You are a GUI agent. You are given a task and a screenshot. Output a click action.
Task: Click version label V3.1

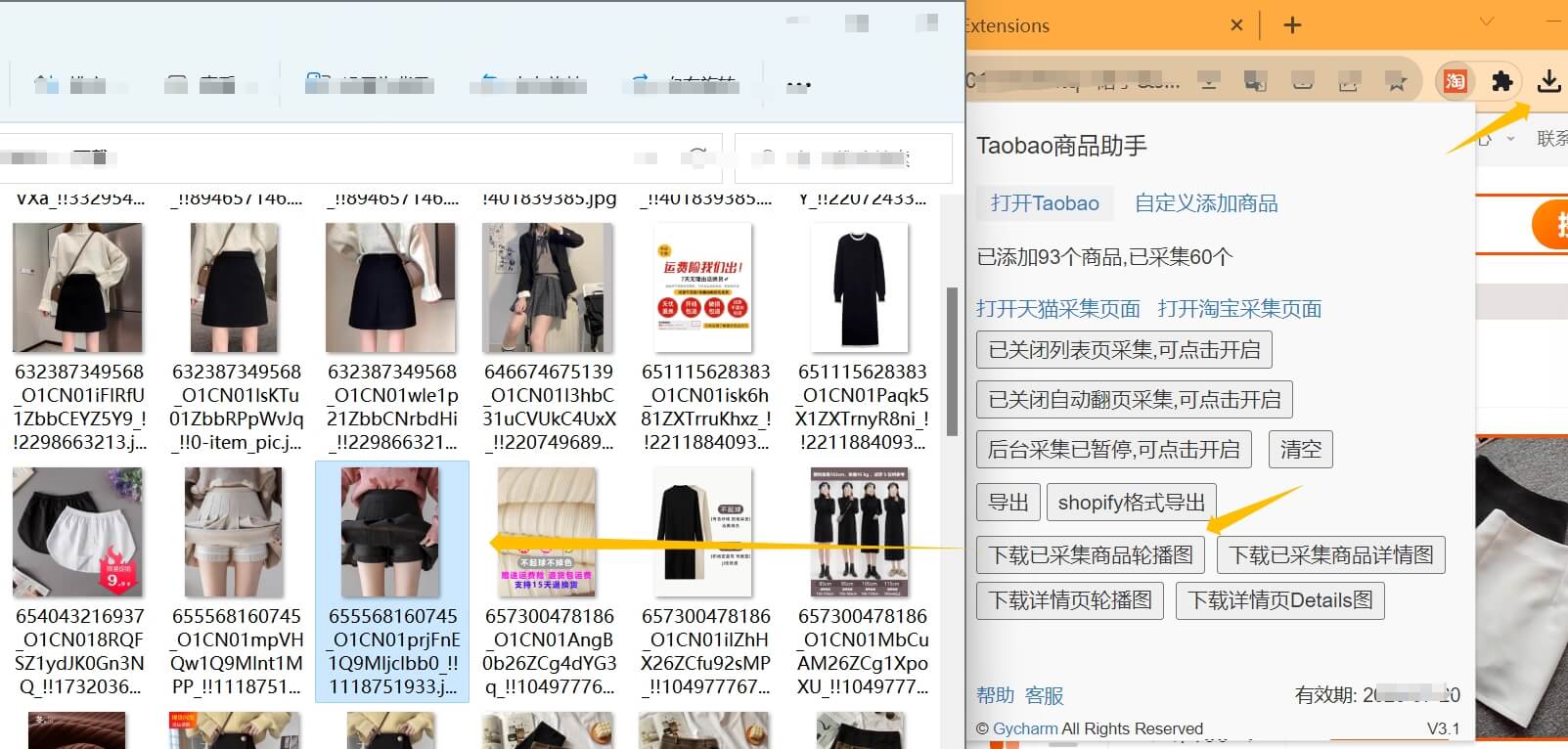1443,728
